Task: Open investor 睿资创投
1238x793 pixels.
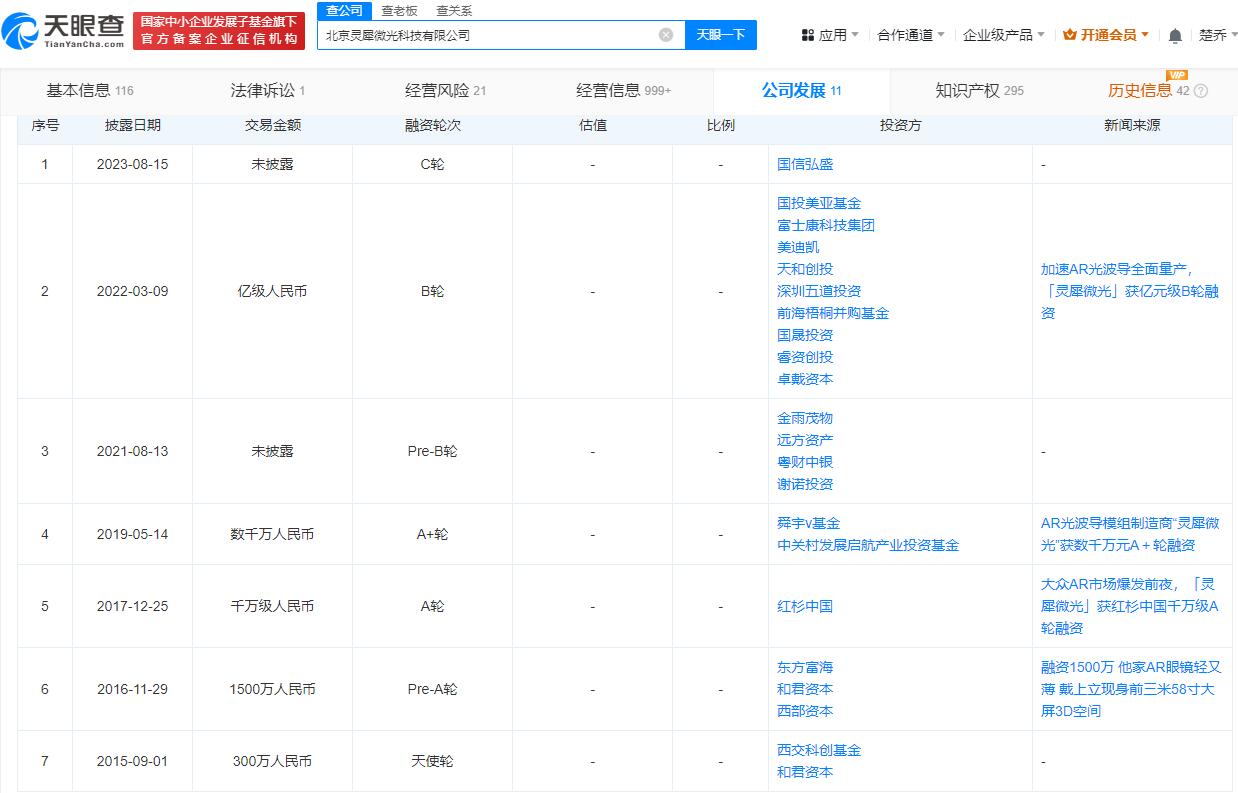Action: pyautogui.click(x=805, y=357)
